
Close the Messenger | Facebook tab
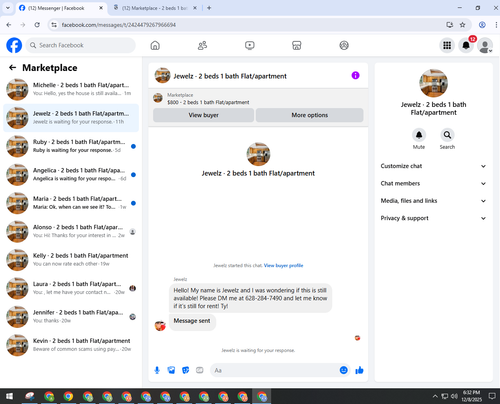pos(101,8)
